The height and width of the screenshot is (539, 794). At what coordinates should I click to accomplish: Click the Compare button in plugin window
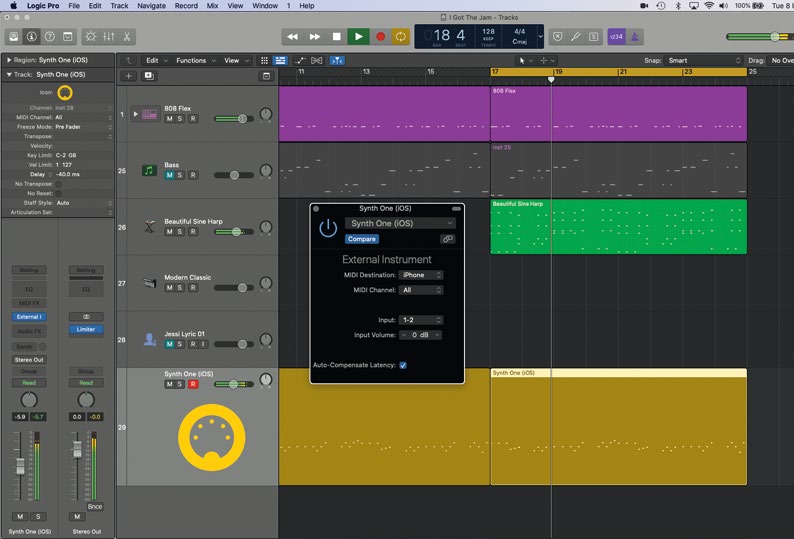point(362,239)
